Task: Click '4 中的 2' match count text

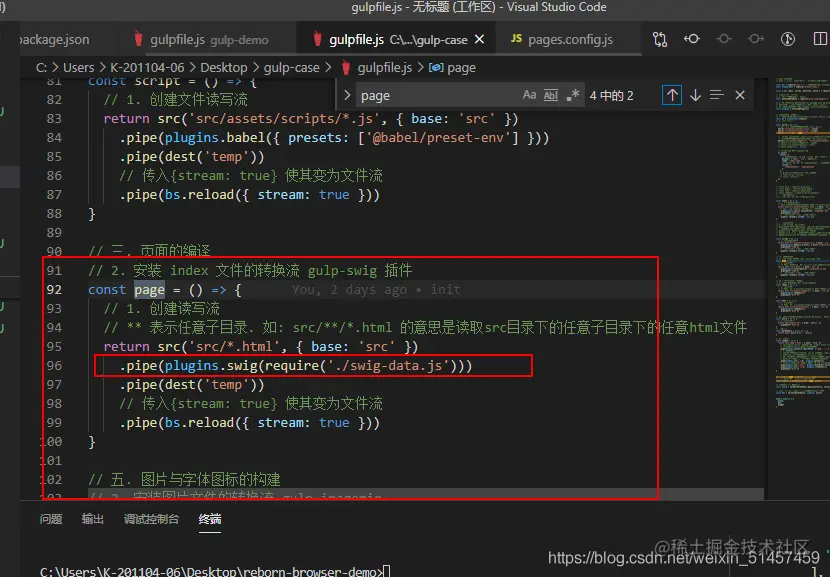Action: tap(611, 95)
